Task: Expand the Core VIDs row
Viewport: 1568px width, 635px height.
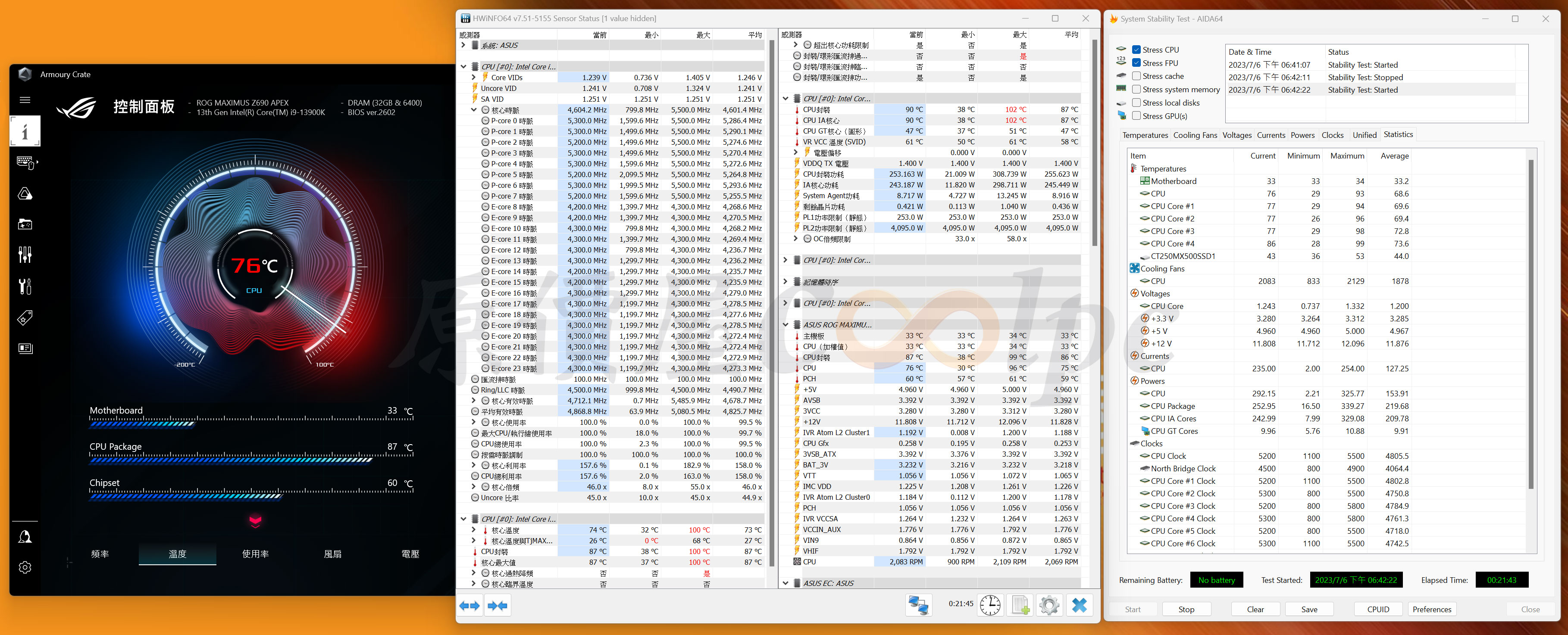Action: tap(473, 77)
